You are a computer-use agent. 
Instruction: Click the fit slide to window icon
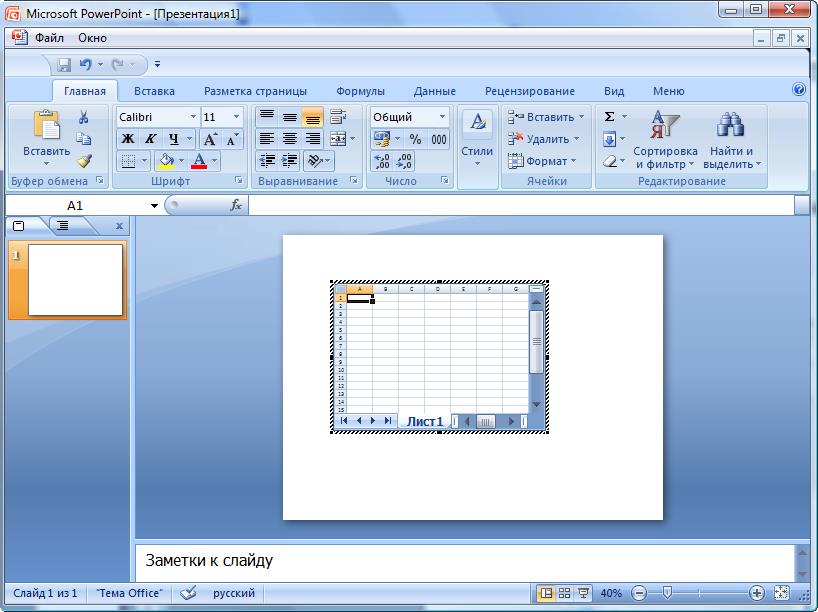coord(781,593)
